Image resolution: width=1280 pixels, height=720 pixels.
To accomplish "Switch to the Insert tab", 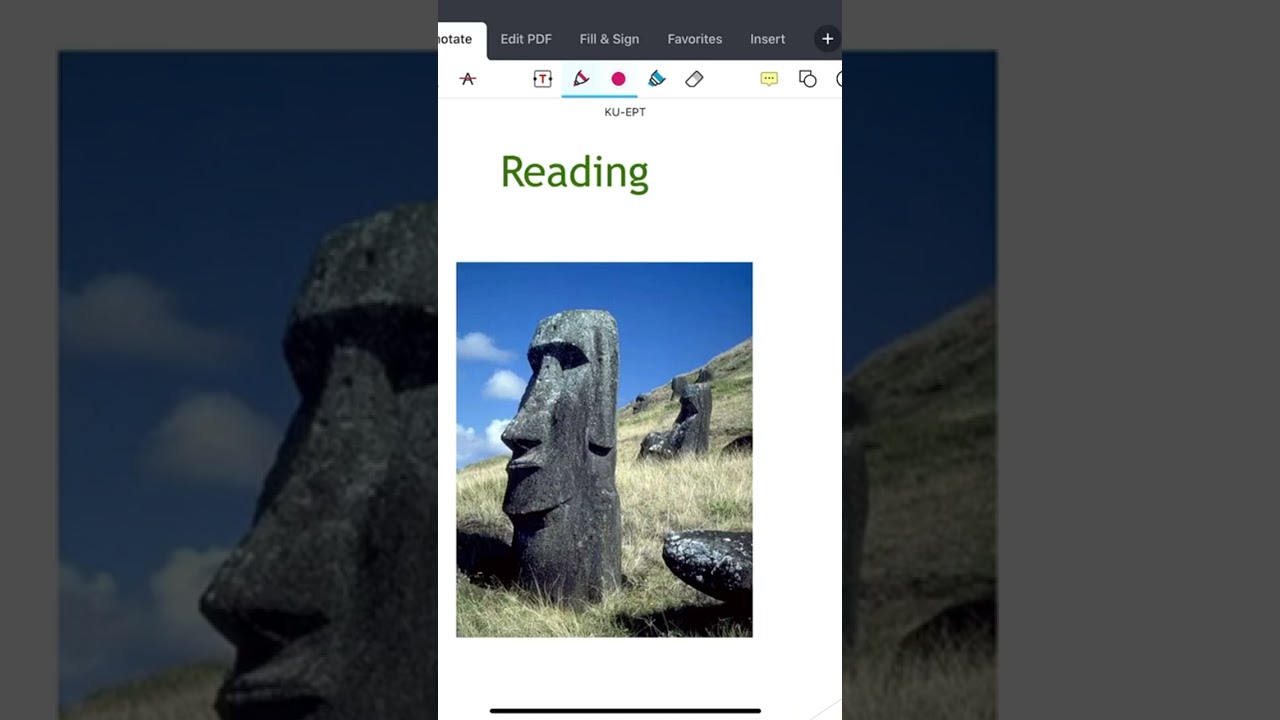I will (x=768, y=39).
